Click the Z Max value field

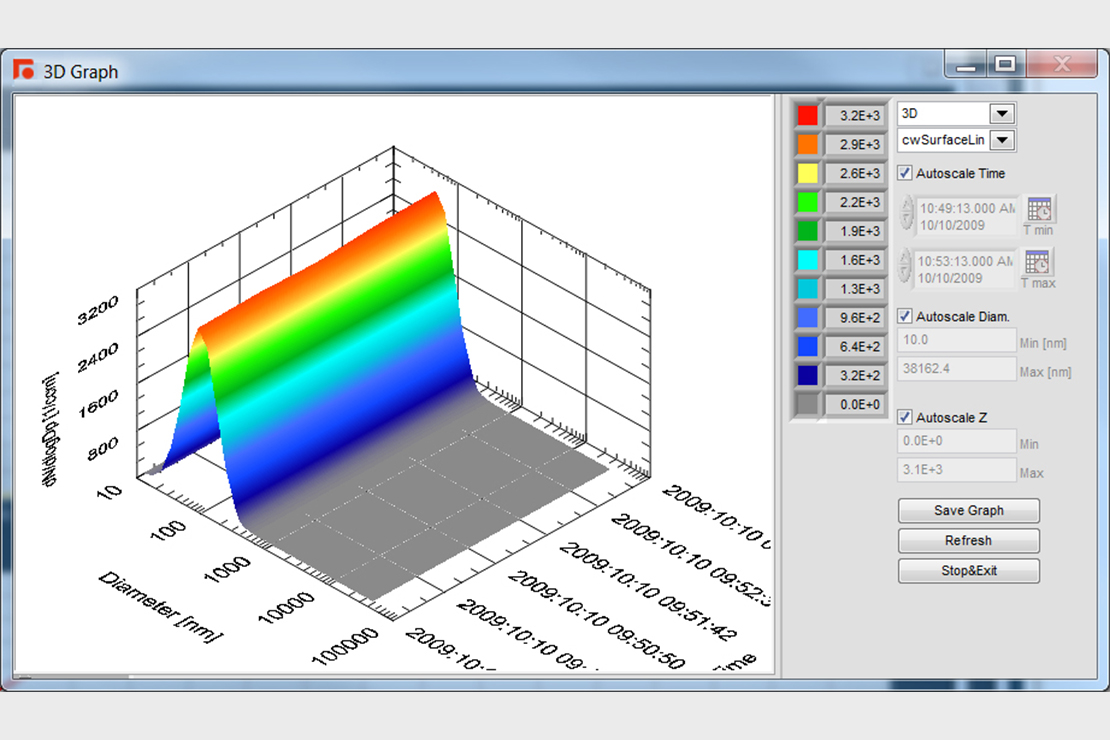[957, 470]
